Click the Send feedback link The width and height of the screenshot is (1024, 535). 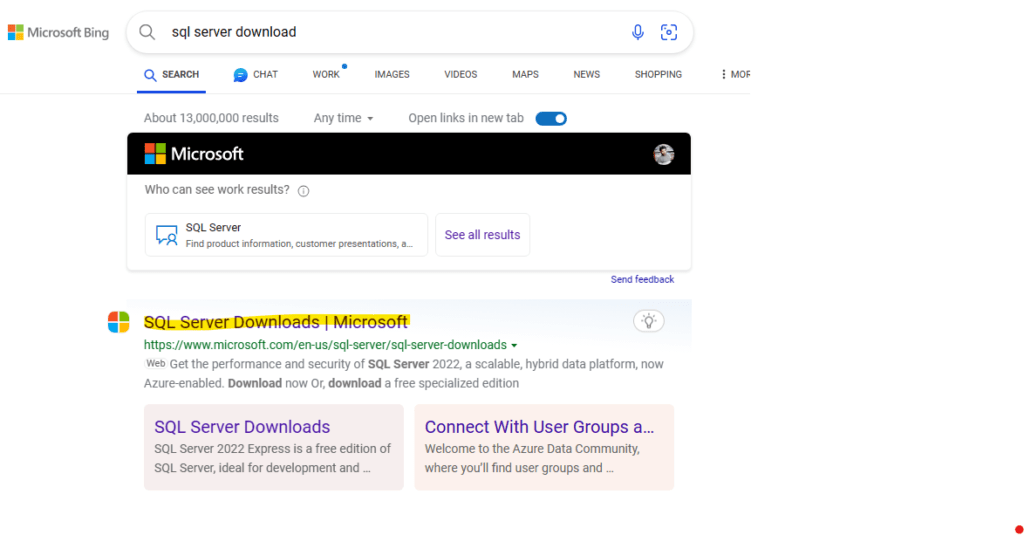coord(642,280)
